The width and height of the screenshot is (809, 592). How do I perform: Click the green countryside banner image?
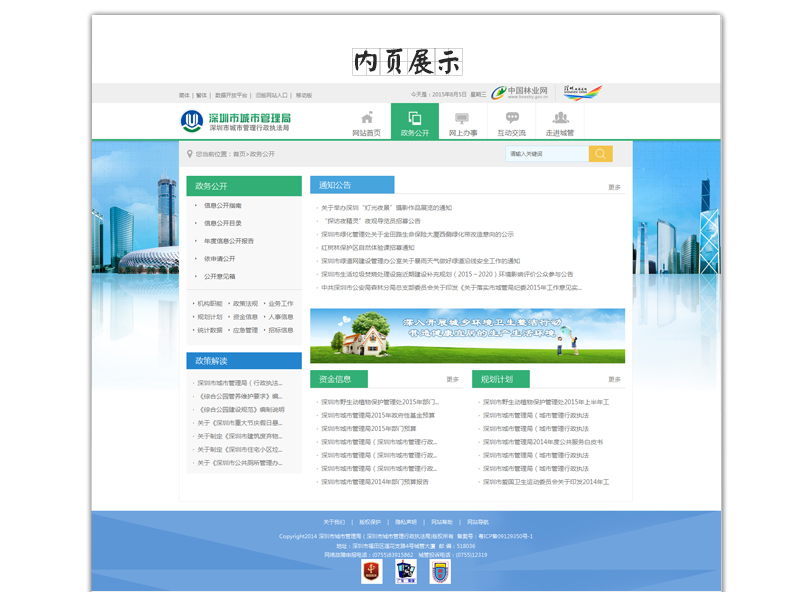(x=467, y=336)
